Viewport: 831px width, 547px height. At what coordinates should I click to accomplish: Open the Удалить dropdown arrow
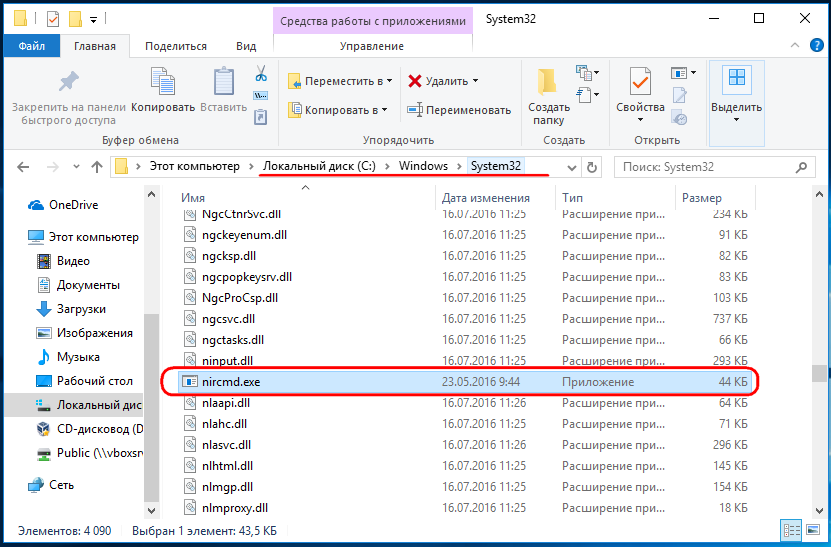point(475,81)
